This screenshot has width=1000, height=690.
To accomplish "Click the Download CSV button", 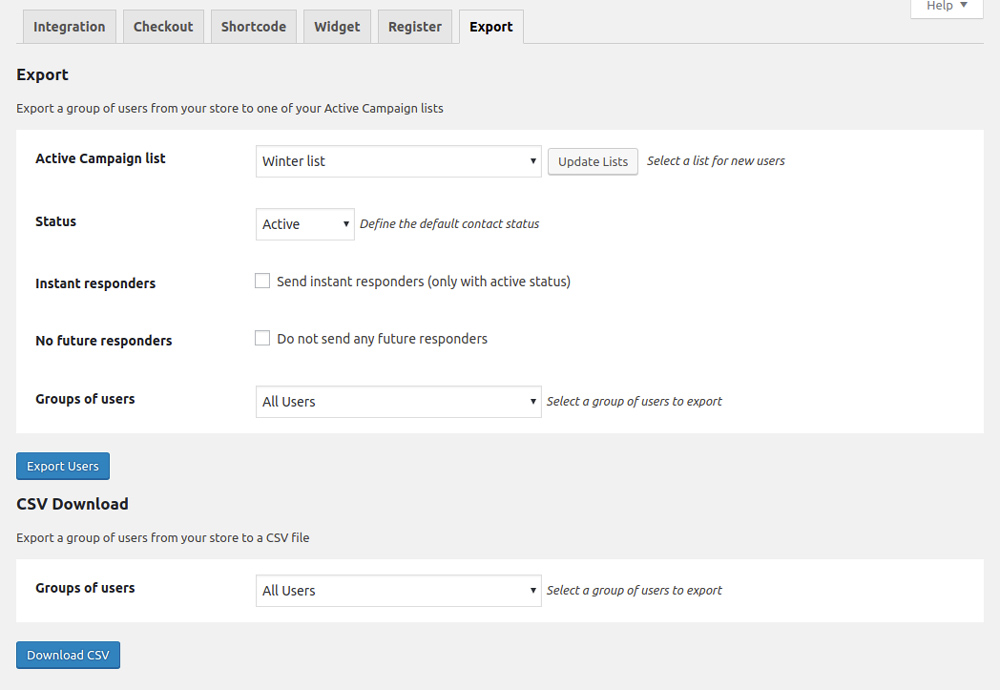I will tap(68, 655).
